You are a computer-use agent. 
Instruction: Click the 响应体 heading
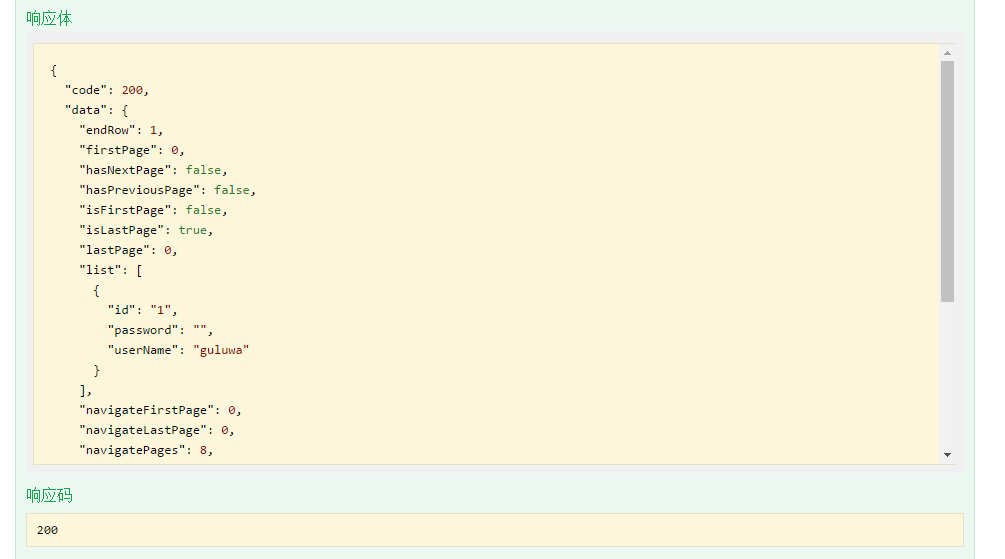49,19
